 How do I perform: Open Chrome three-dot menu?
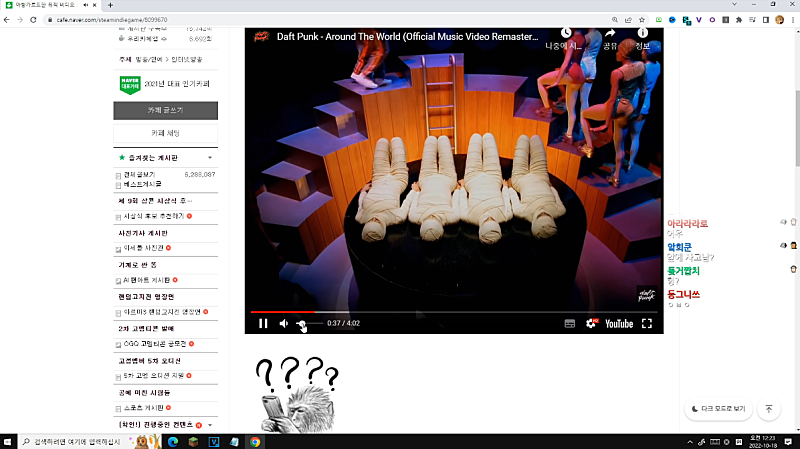[793, 20]
